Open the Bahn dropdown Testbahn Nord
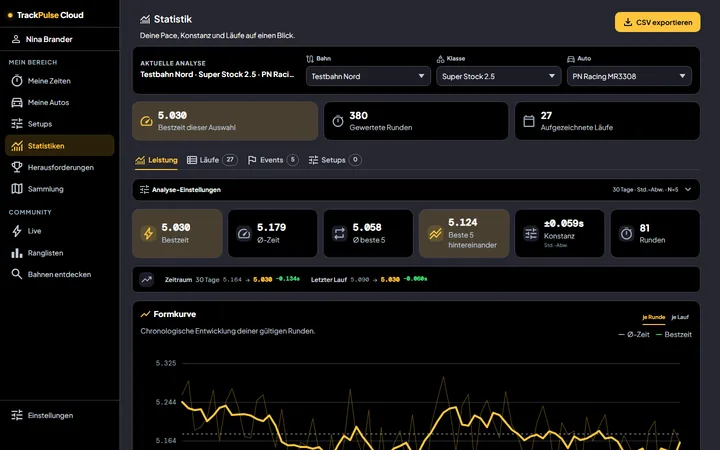Image resolution: width=720 pixels, height=450 pixels. tap(368, 76)
